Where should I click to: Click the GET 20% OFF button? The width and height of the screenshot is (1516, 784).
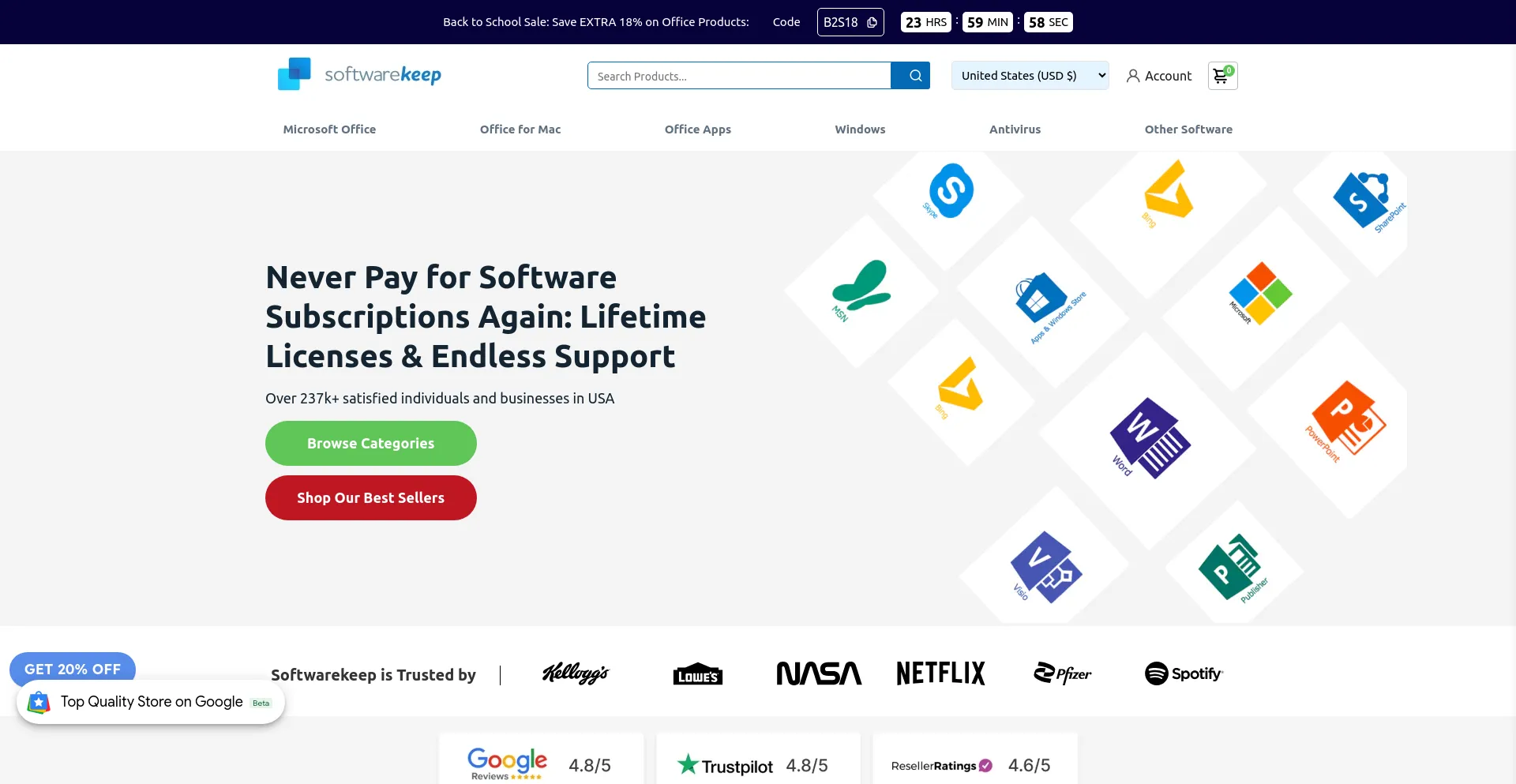tap(73, 669)
